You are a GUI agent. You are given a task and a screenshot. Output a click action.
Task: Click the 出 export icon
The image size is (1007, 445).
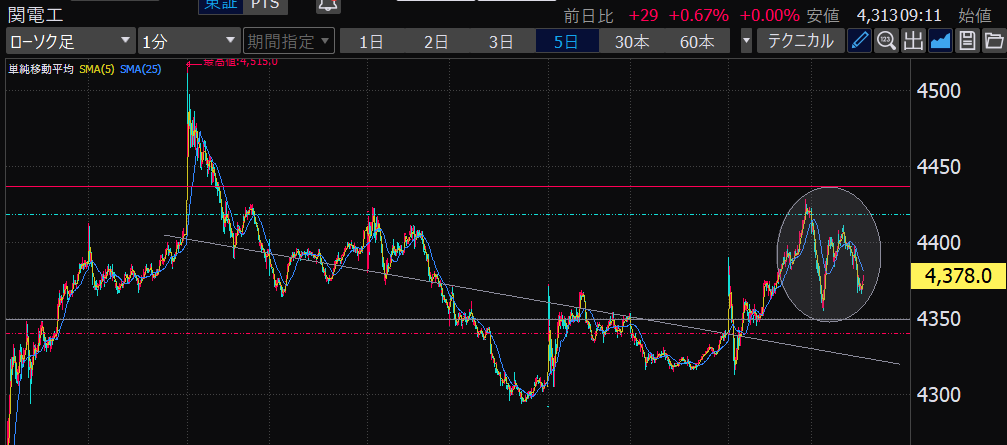pyautogui.click(x=913, y=41)
